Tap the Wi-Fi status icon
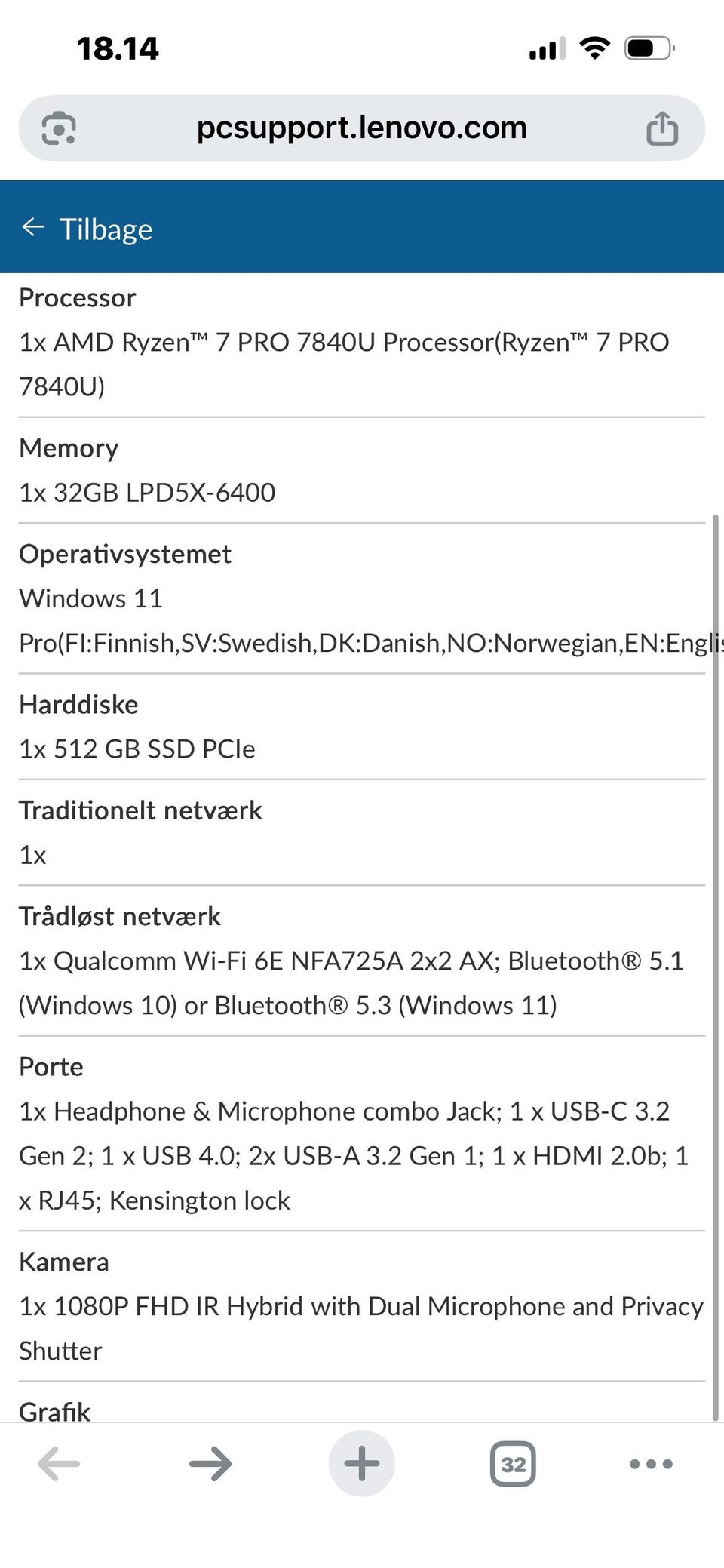 point(594,49)
